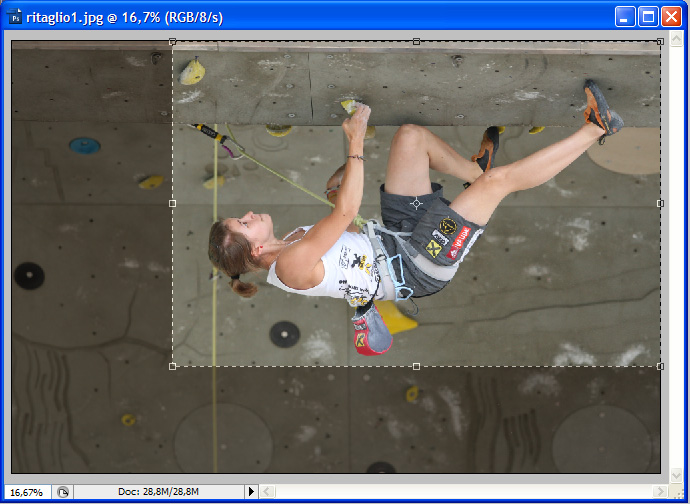Click the left-middle crop handle

pos(173,203)
